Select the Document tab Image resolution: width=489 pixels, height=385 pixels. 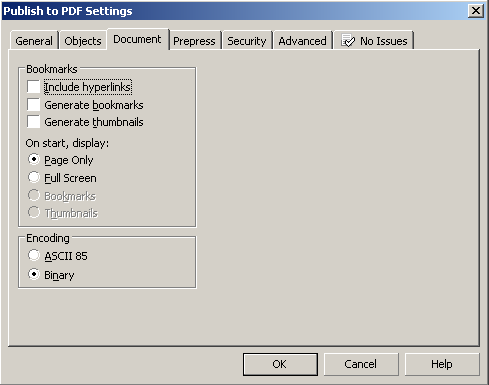tap(138, 39)
